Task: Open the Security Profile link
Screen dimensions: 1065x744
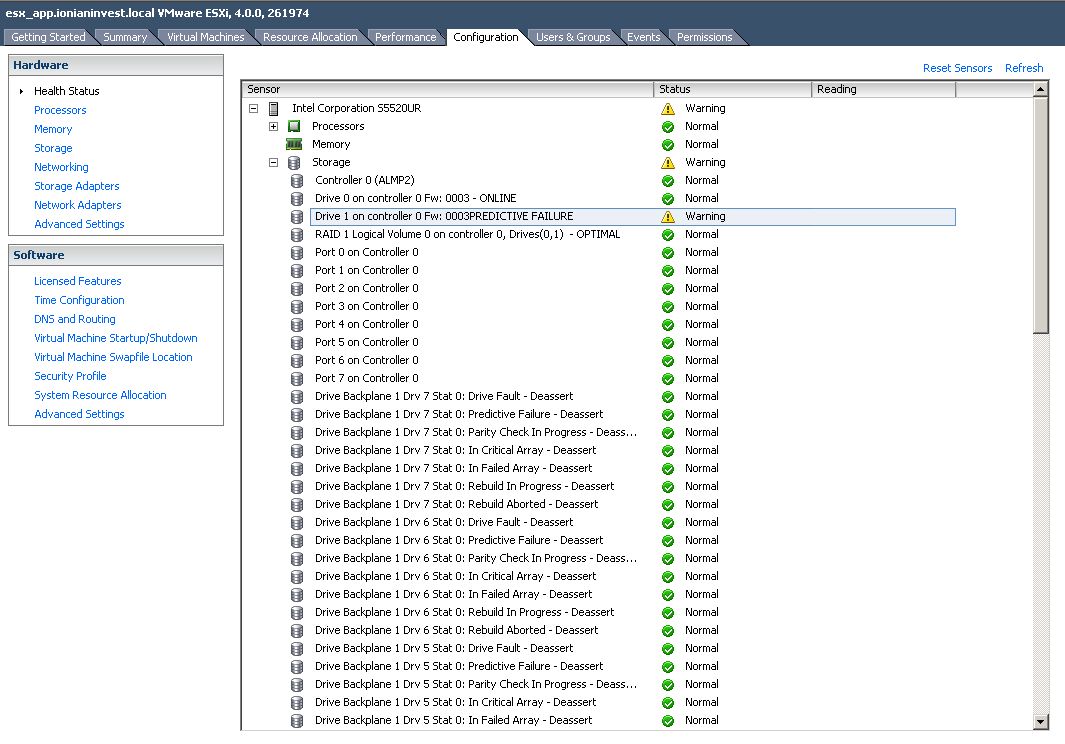Action: click(70, 376)
